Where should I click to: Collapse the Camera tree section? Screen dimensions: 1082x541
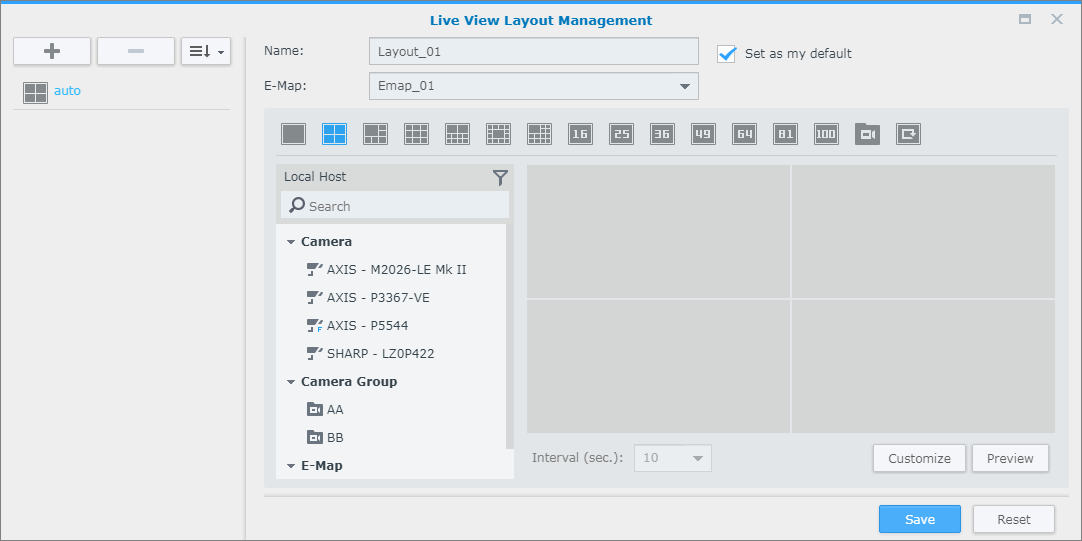click(x=291, y=242)
